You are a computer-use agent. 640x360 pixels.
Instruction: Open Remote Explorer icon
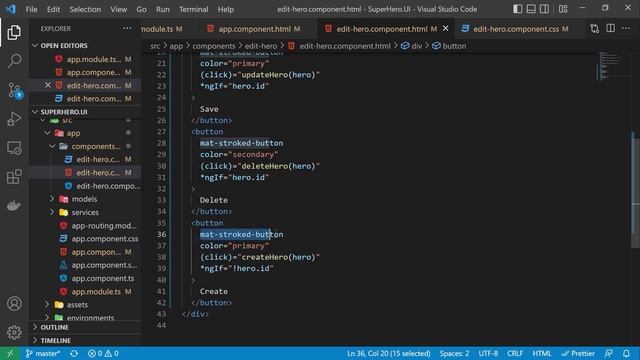14,148
